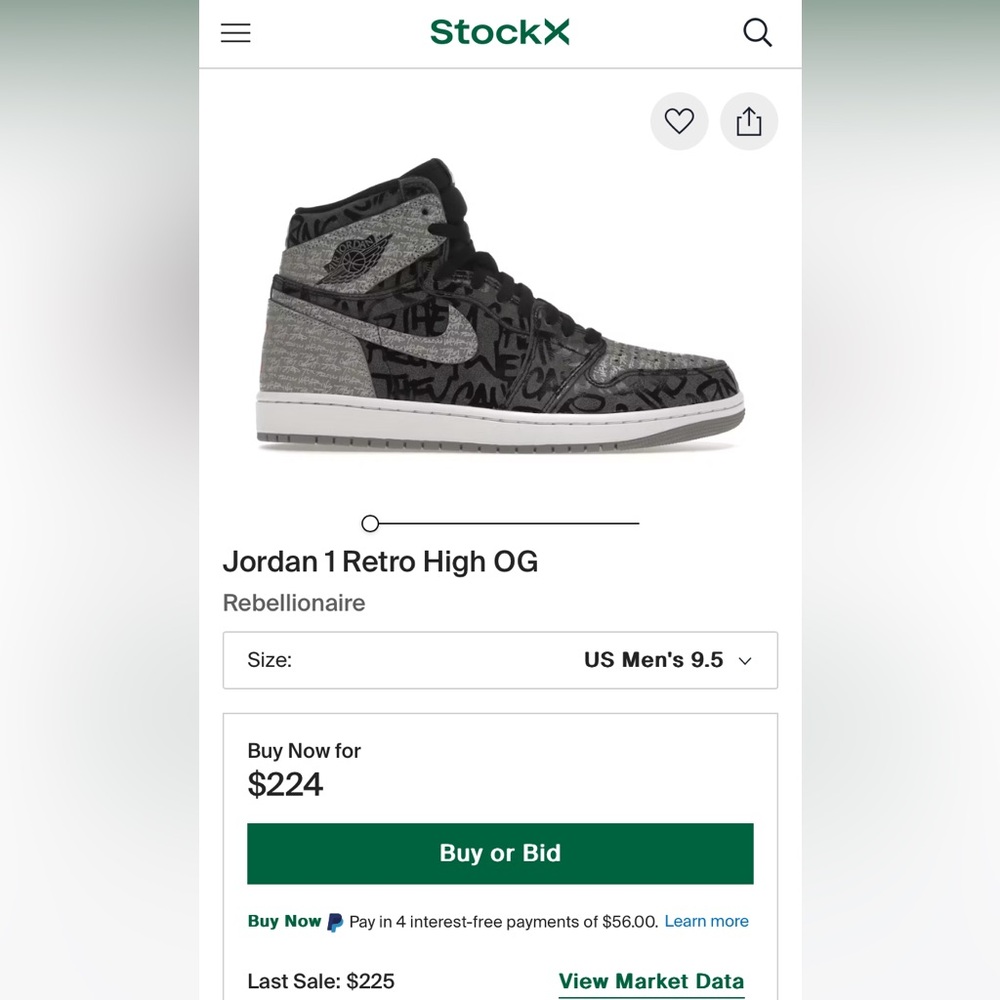Screen dimensions: 1000x1000
Task: Open the Learn more link about payments
Action: 705,921
